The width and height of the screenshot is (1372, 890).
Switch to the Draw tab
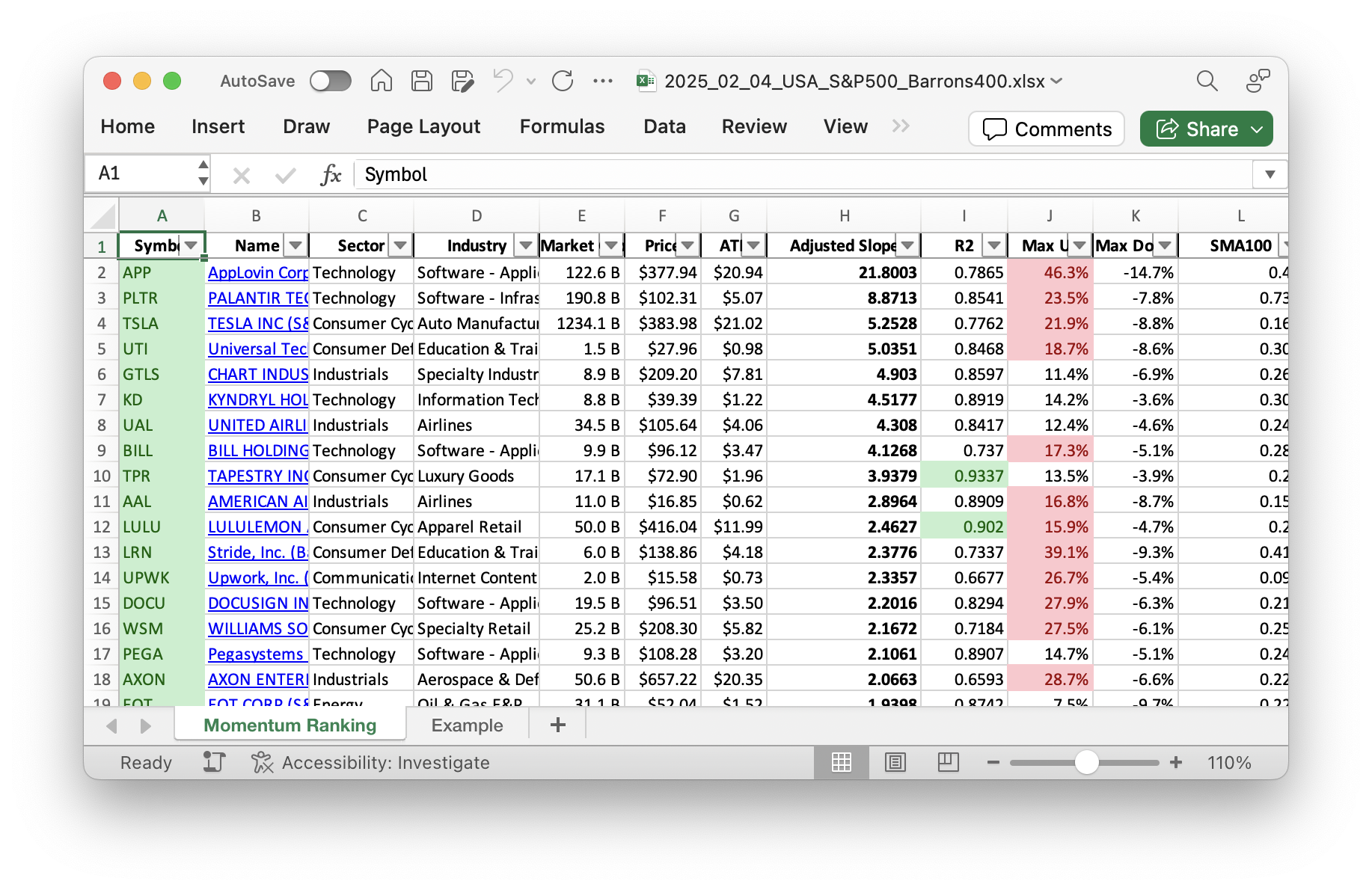(306, 126)
